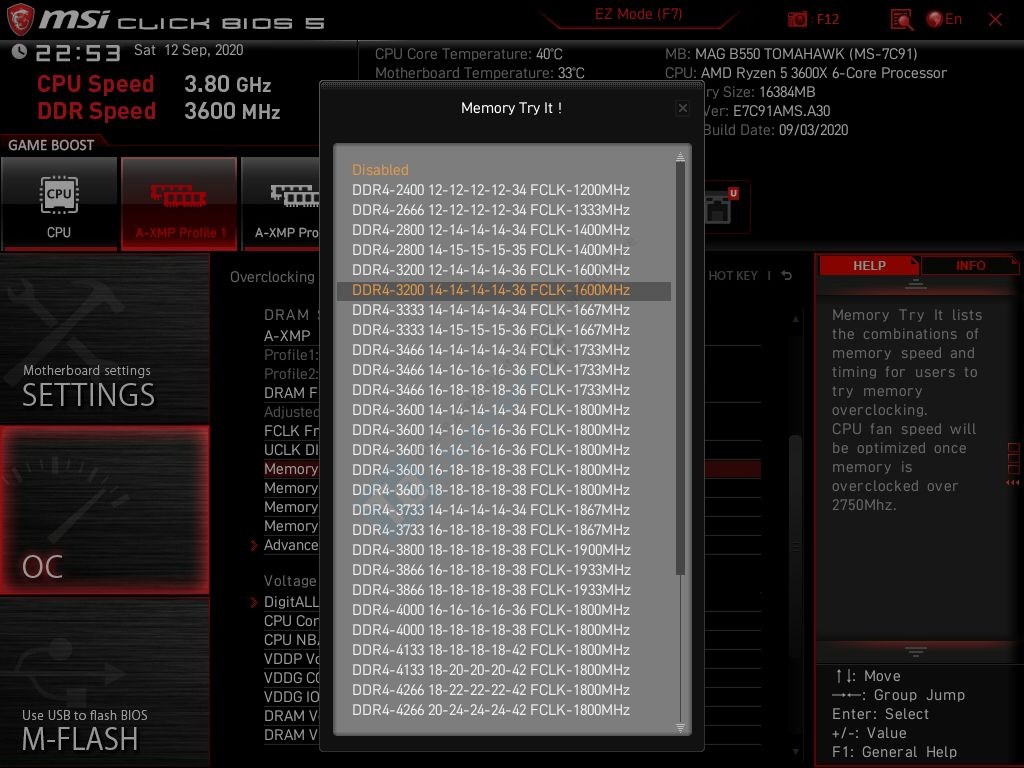Choose DDR4-2800 12-14-14-14-34 FCLK-1400MHz
The width and height of the screenshot is (1024, 768).
[504, 230]
